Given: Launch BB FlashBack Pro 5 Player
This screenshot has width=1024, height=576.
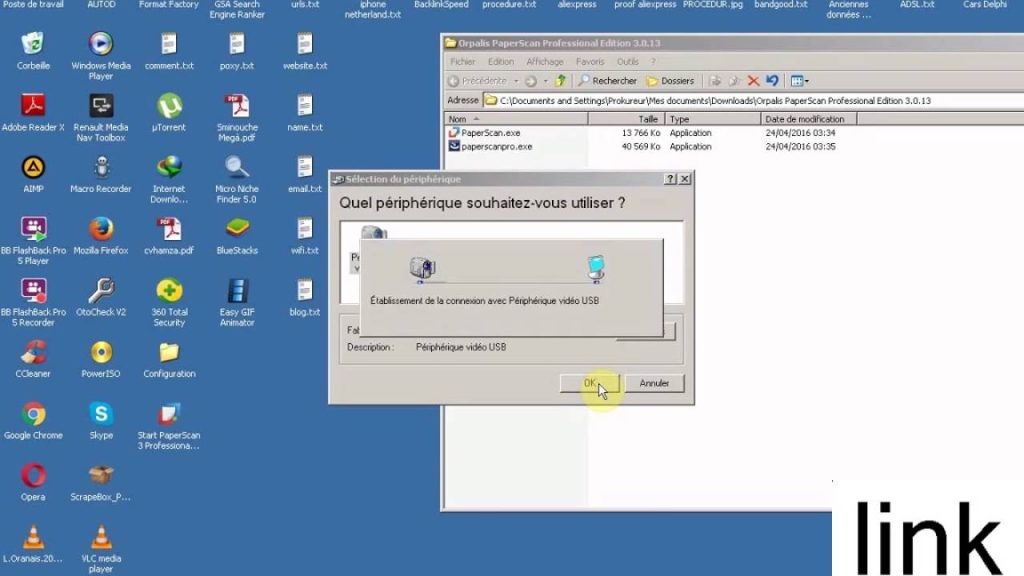Looking at the screenshot, I should 33,229.
